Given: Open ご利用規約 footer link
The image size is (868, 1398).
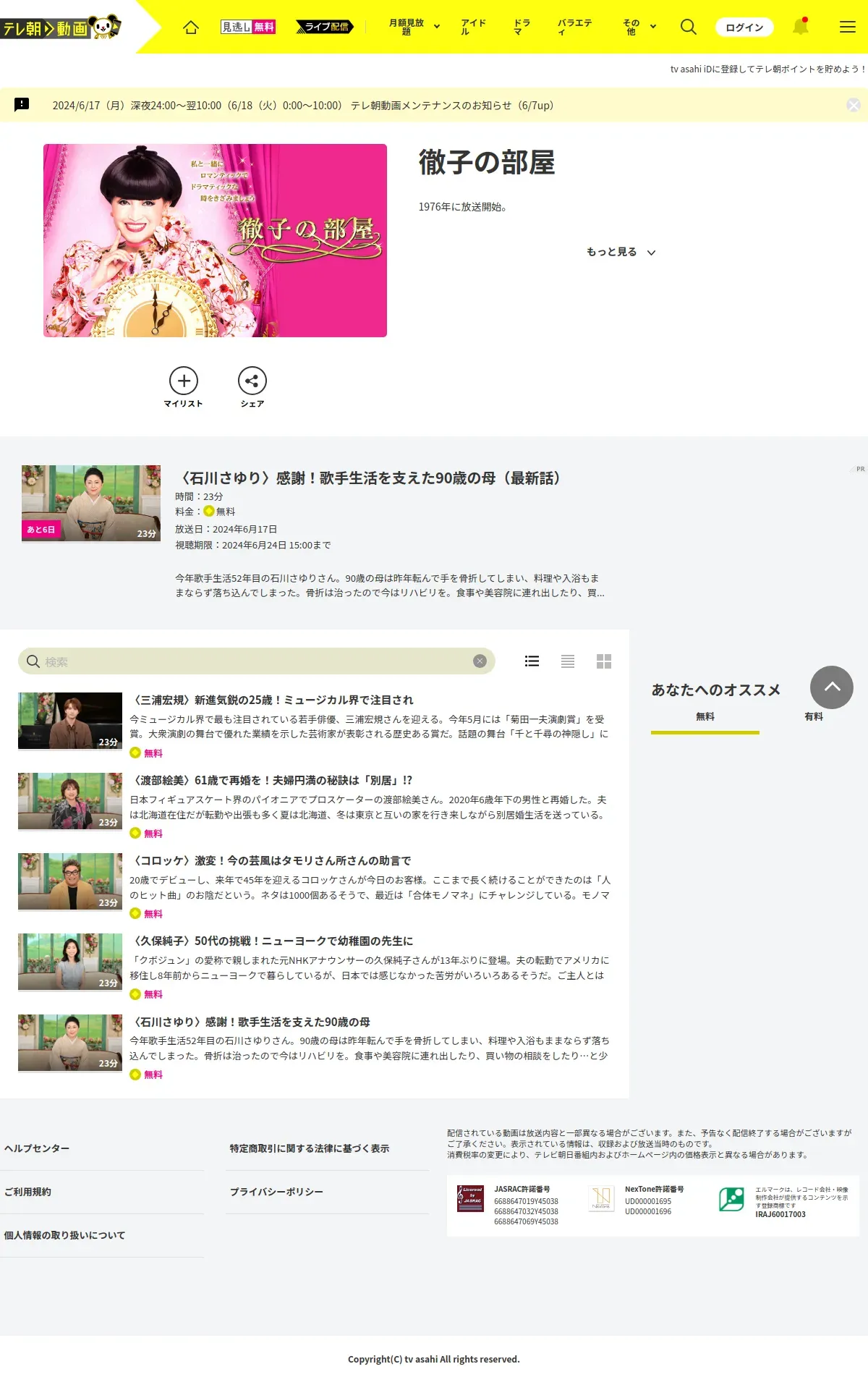Looking at the screenshot, I should pos(27,1192).
